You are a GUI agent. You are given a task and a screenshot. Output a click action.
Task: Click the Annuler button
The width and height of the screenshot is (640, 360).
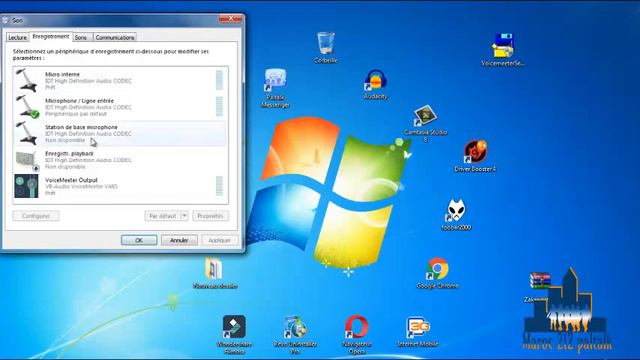[179, 240]
